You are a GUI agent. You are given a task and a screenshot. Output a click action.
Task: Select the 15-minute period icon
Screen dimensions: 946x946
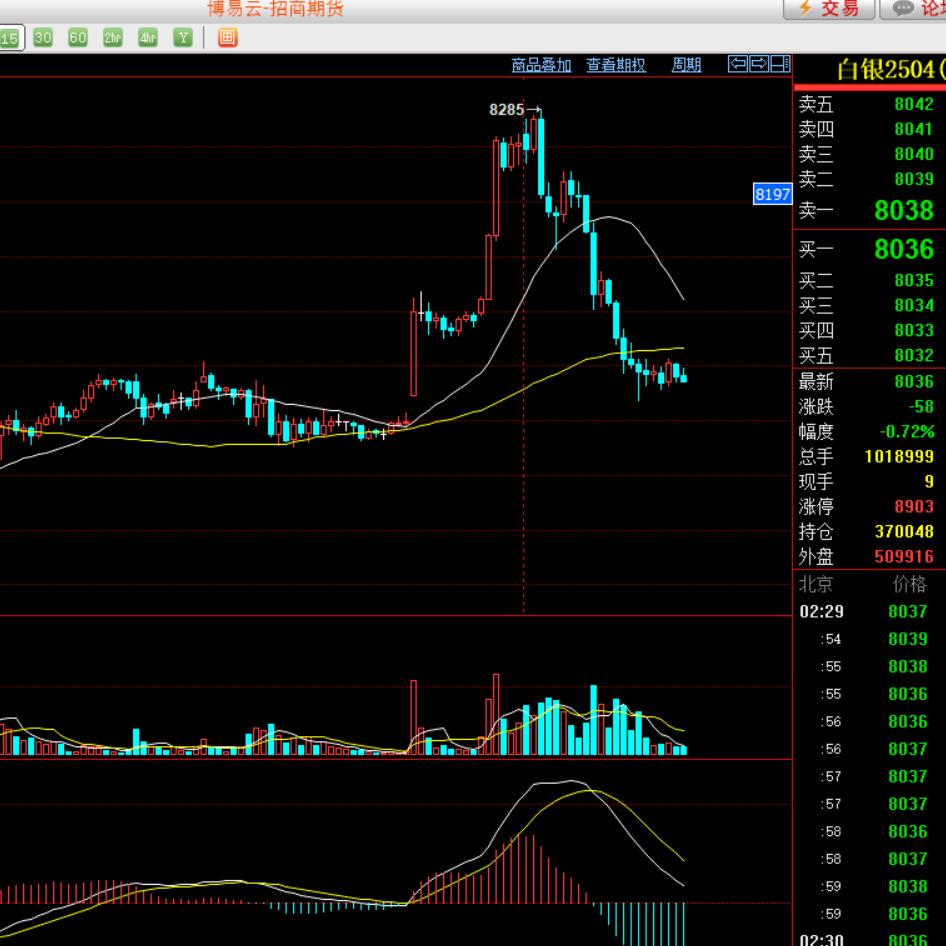coord(9,38)
